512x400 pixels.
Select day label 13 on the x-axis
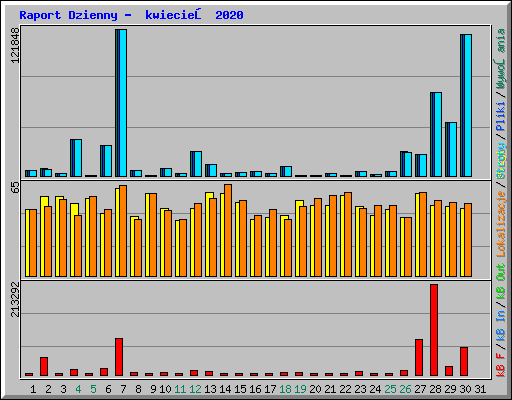pyautogui.click(x=210, y=389)
